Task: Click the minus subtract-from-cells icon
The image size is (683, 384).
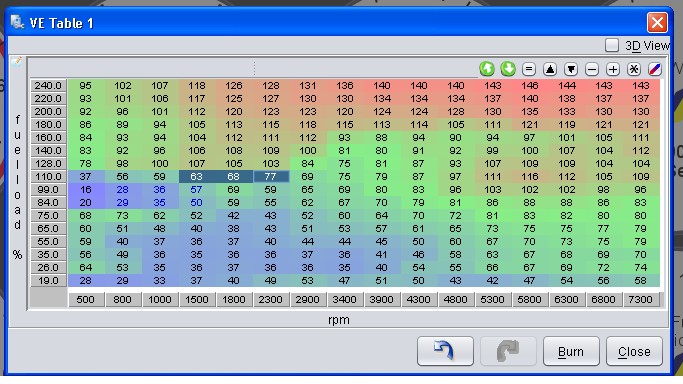Action: pos(592,69)
